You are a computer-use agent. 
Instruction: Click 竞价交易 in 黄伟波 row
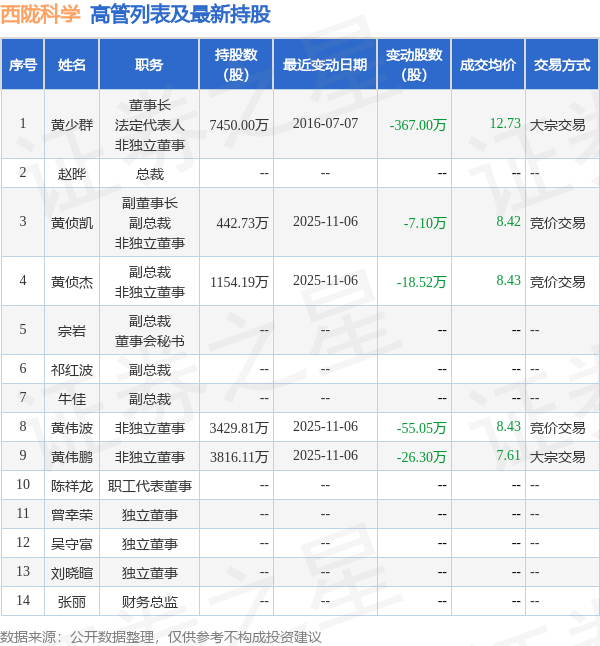click(557, 428)
